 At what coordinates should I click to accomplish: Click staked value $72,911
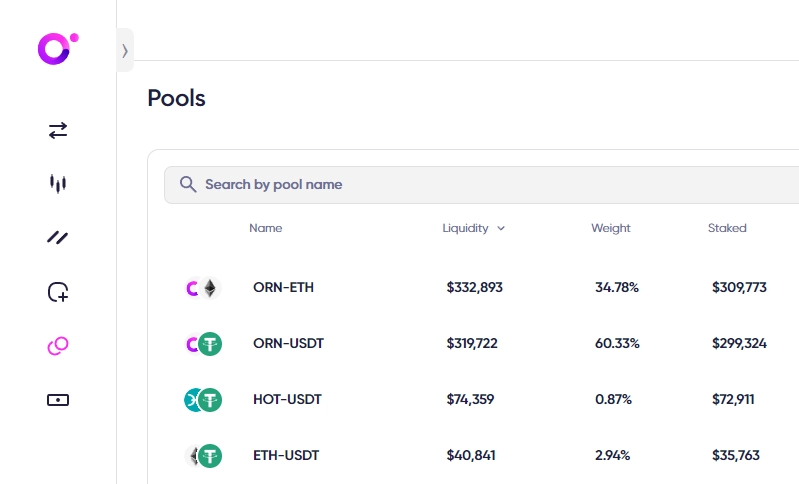(733, 399)
